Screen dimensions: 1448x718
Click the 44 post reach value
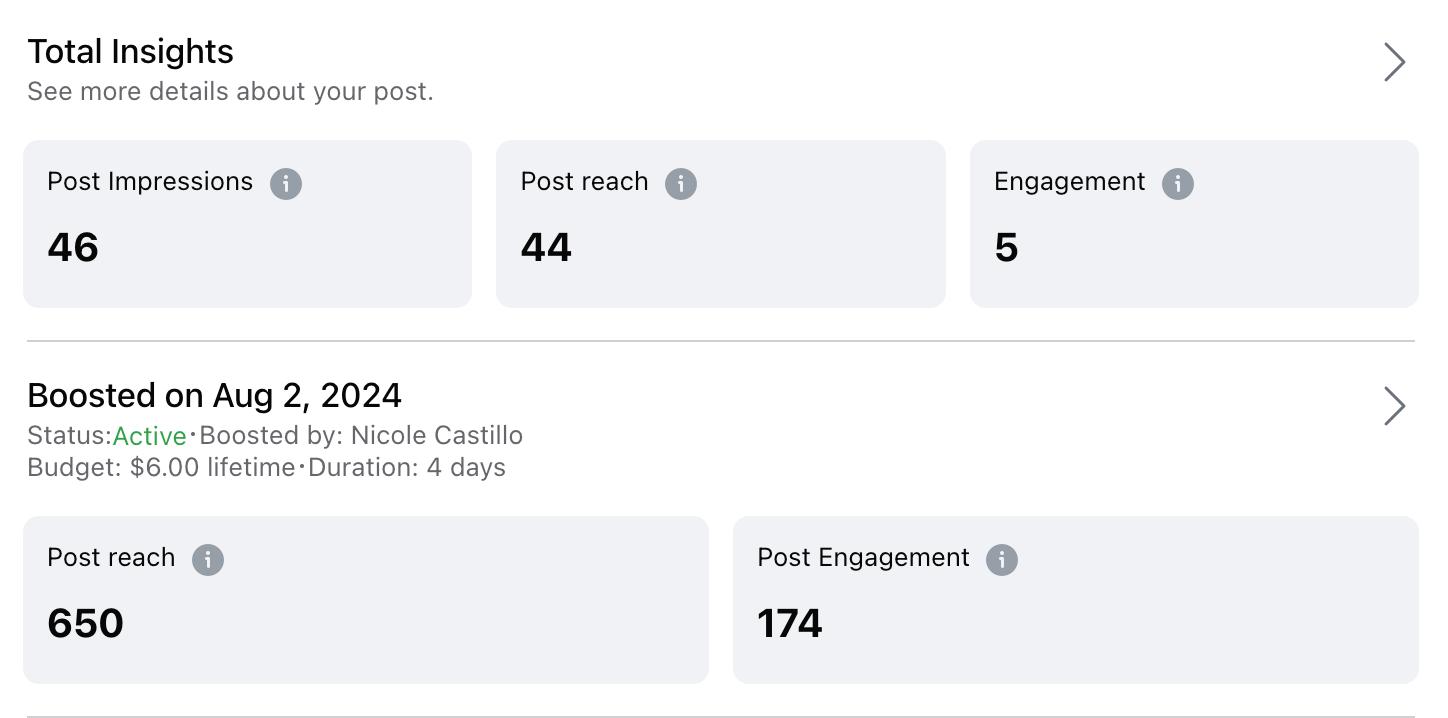click(x=546, y=247)
